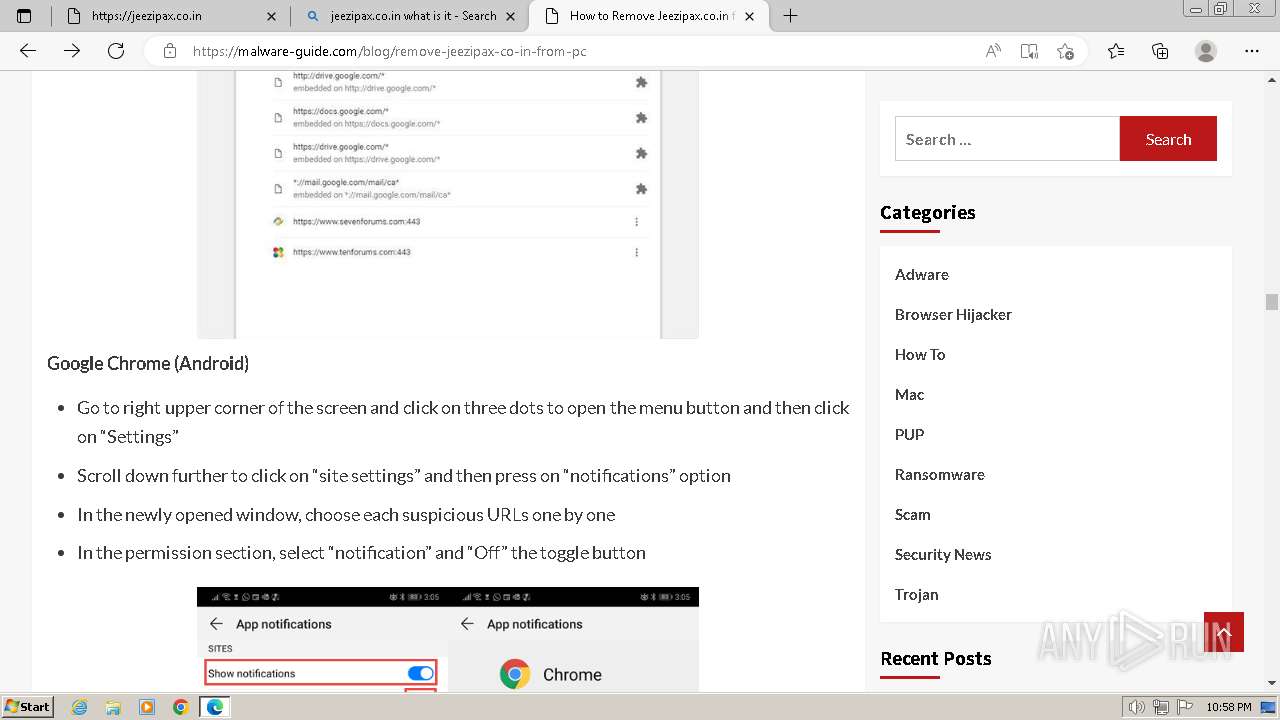This screenshot has height=720, width=1280.
Task: Open the Ransomware category
Action: click(x=940, y=474)
